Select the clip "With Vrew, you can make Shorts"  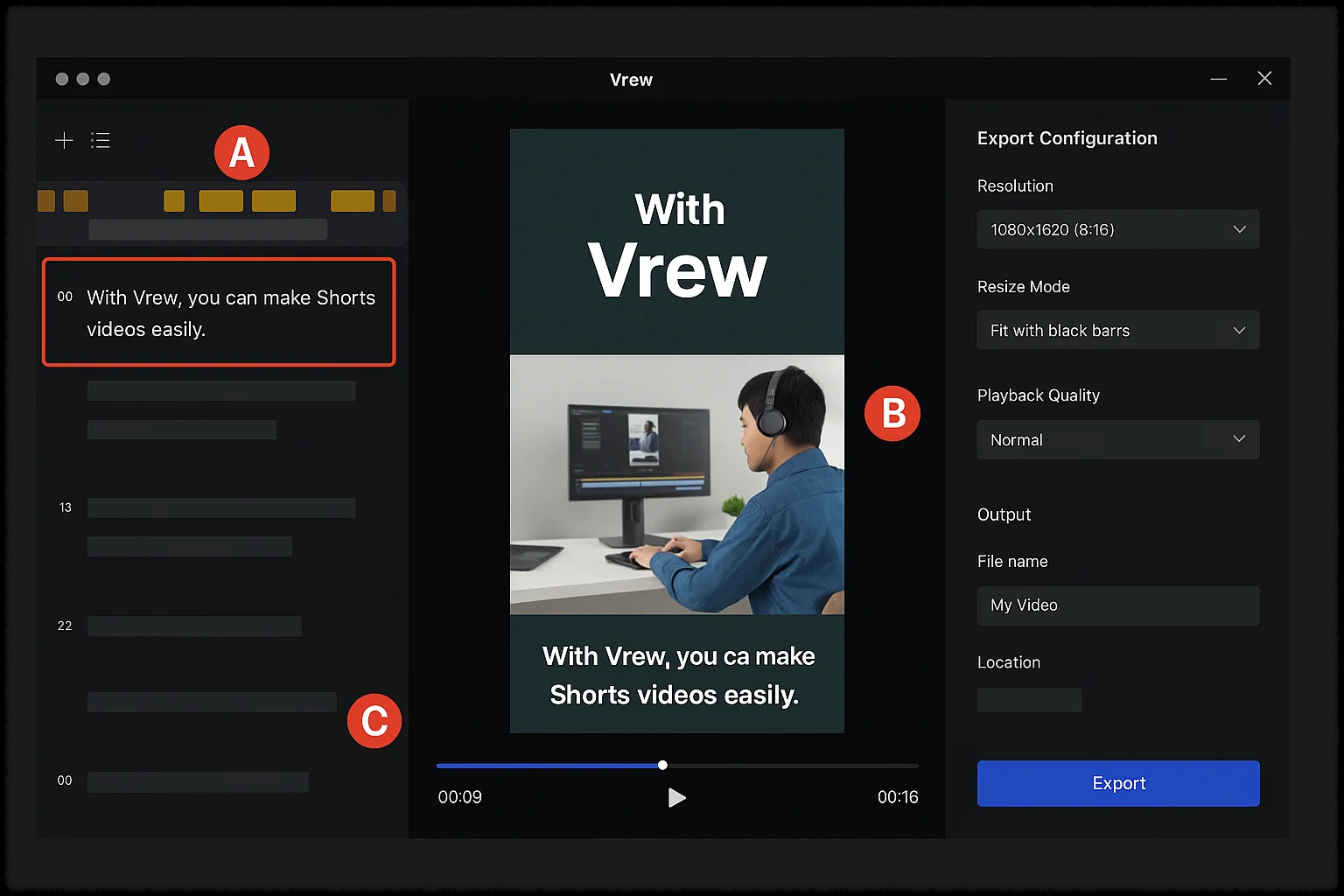[x=219, y=312]
